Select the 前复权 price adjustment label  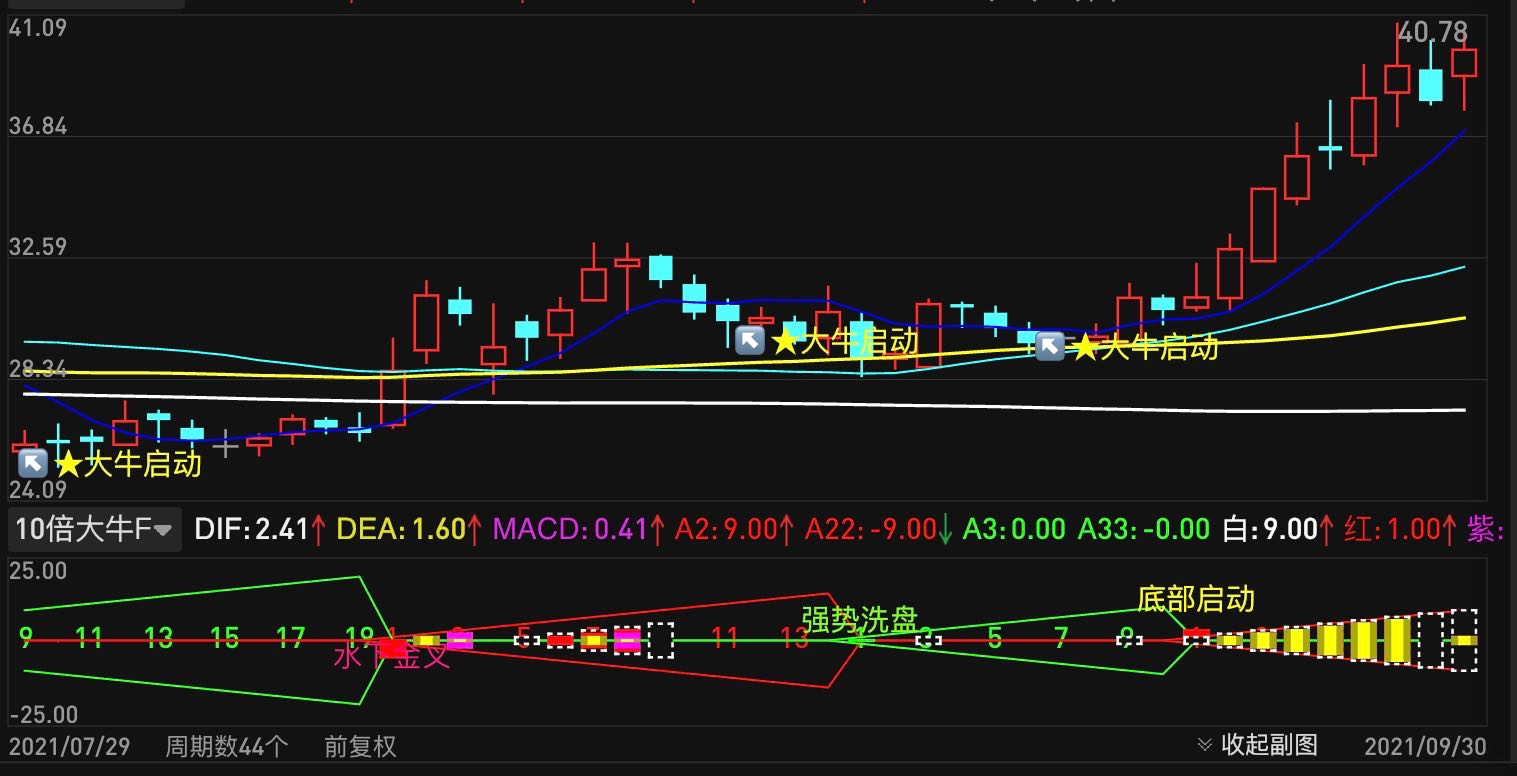point(360,747)
